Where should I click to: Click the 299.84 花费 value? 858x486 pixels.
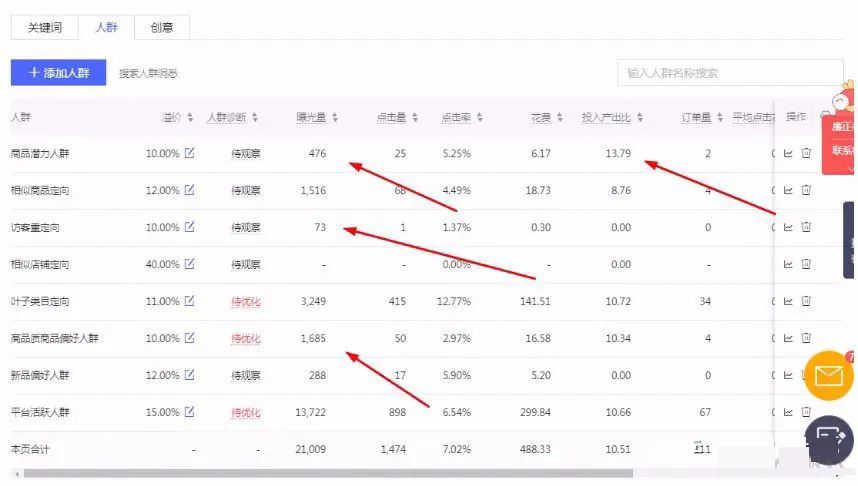(x=535, y=412)
